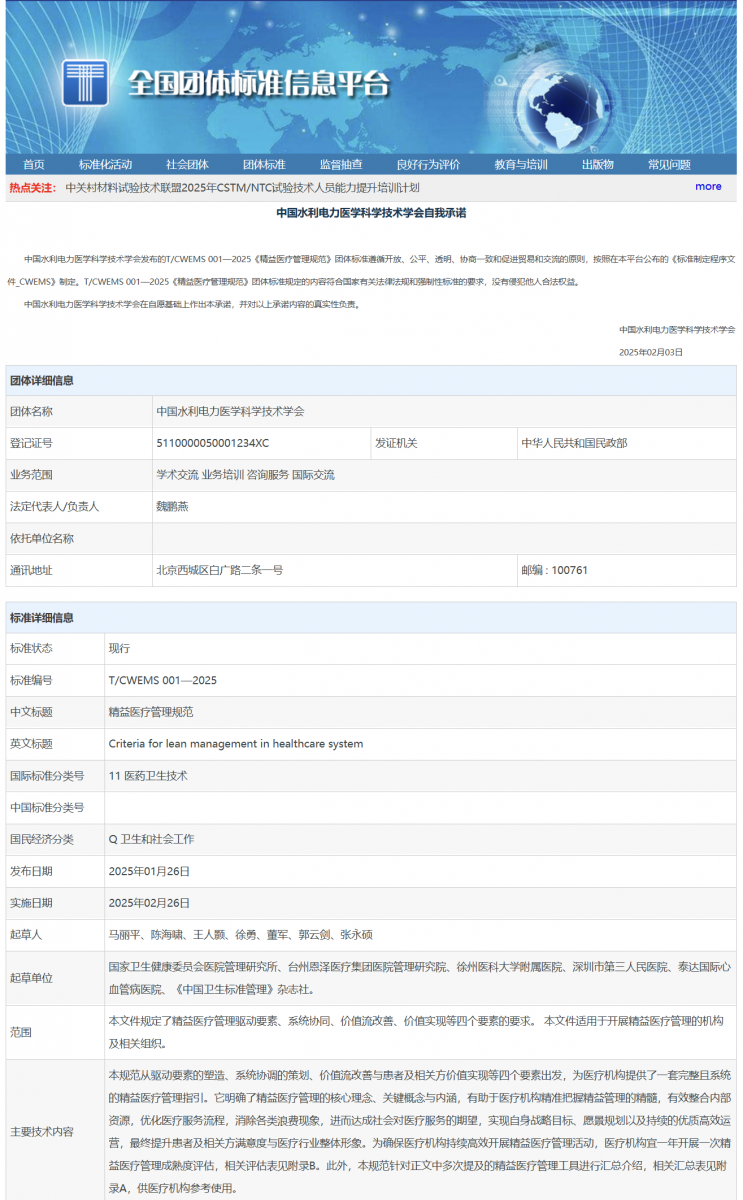Click the 团体名称 value 中国水利电力医学科学技术学会

click(x=230, y=411)
